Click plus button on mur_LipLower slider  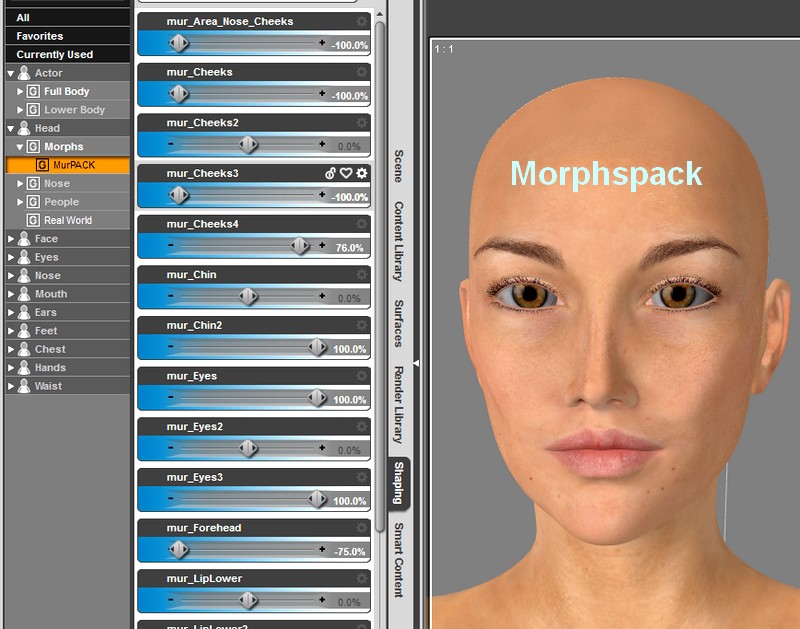322,600
